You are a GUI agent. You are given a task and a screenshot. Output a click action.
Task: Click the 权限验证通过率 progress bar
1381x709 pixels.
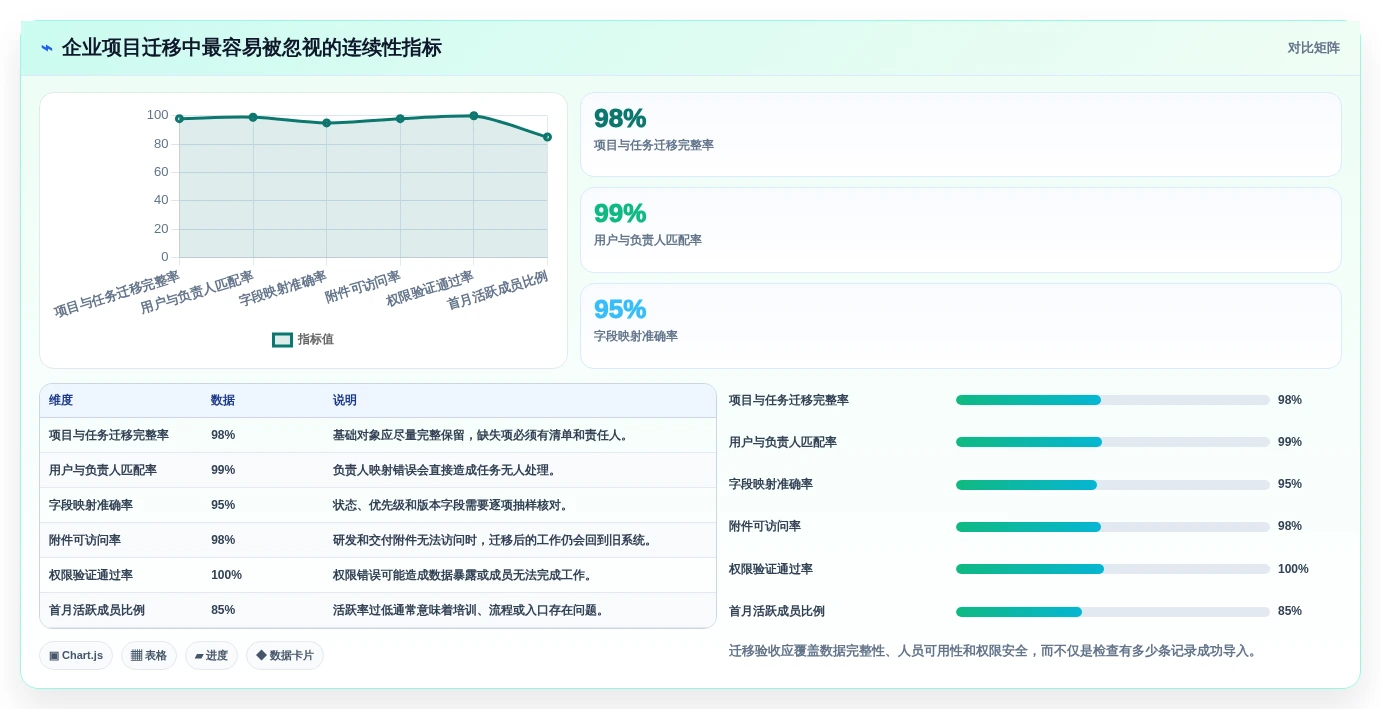[1112, 569]
